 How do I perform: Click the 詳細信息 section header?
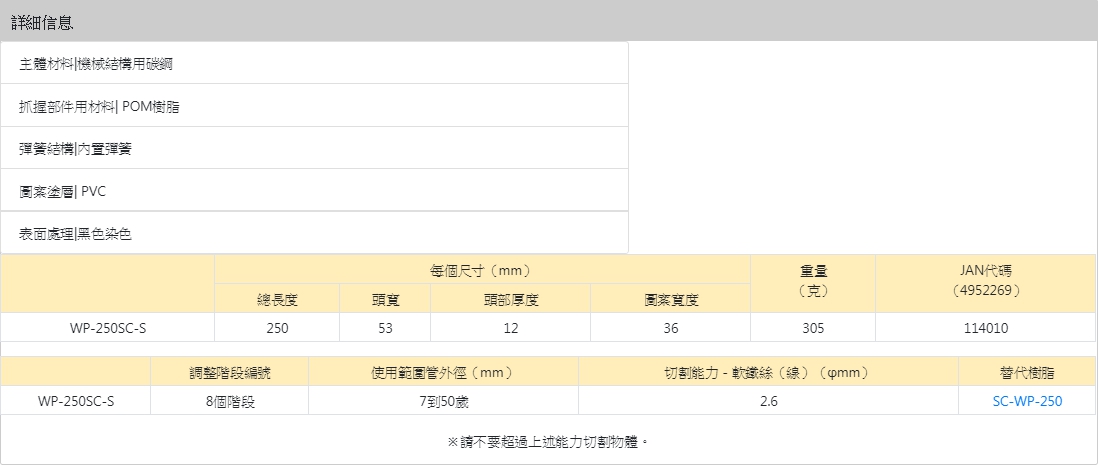550,22
